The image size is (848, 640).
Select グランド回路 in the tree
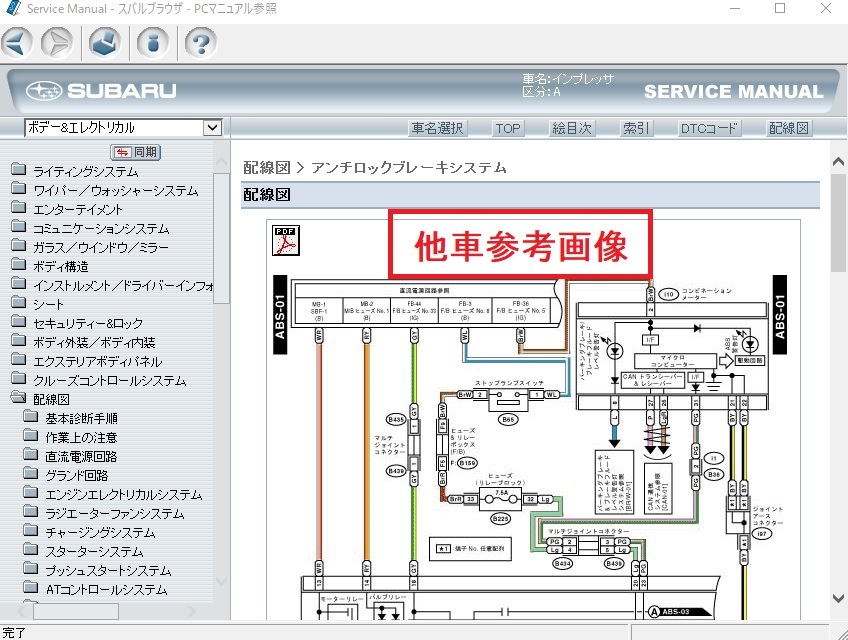[x=76, y=475]
